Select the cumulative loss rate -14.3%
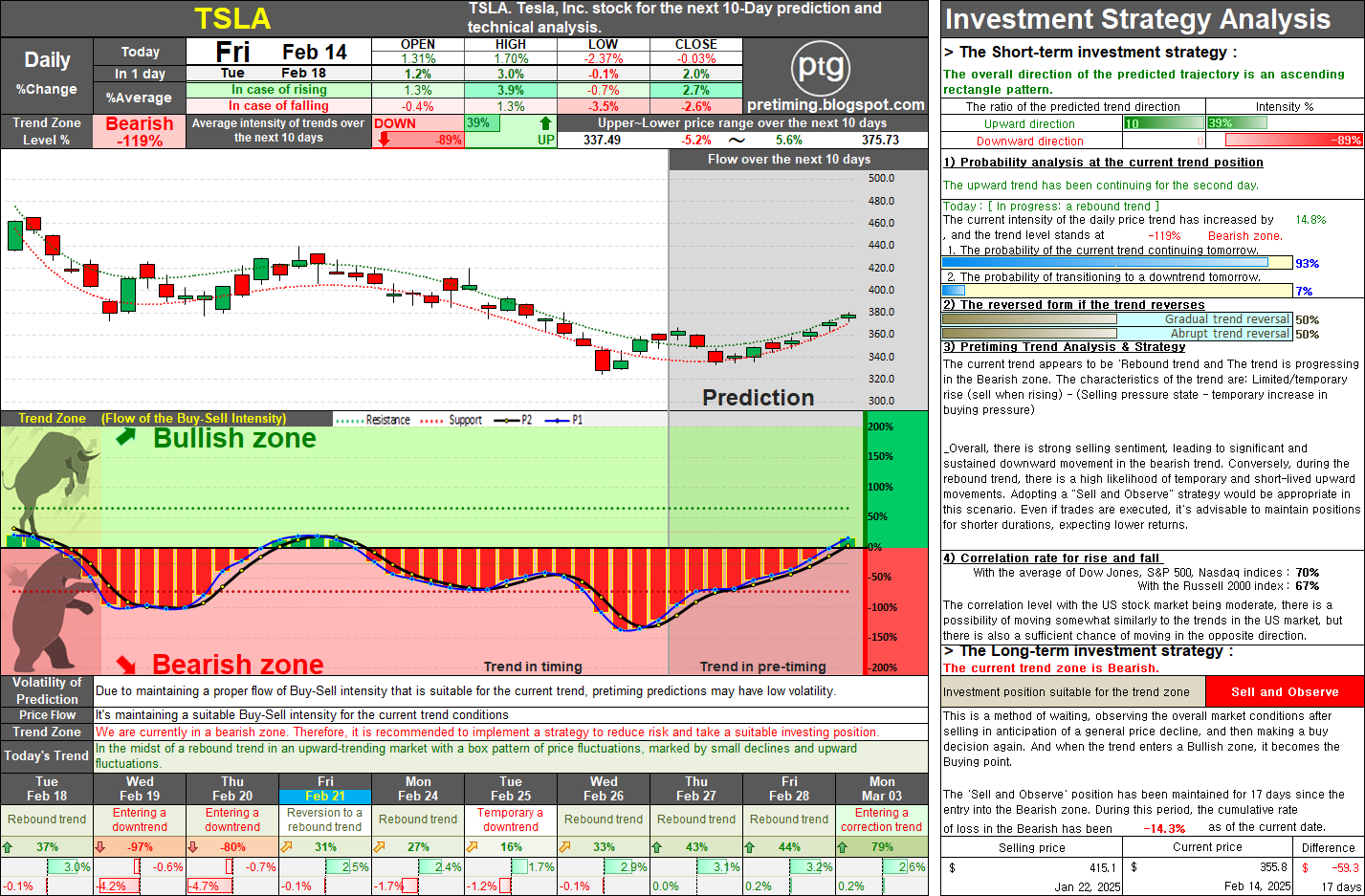This screenshot has height=896, width=1365. point(1164,829)
